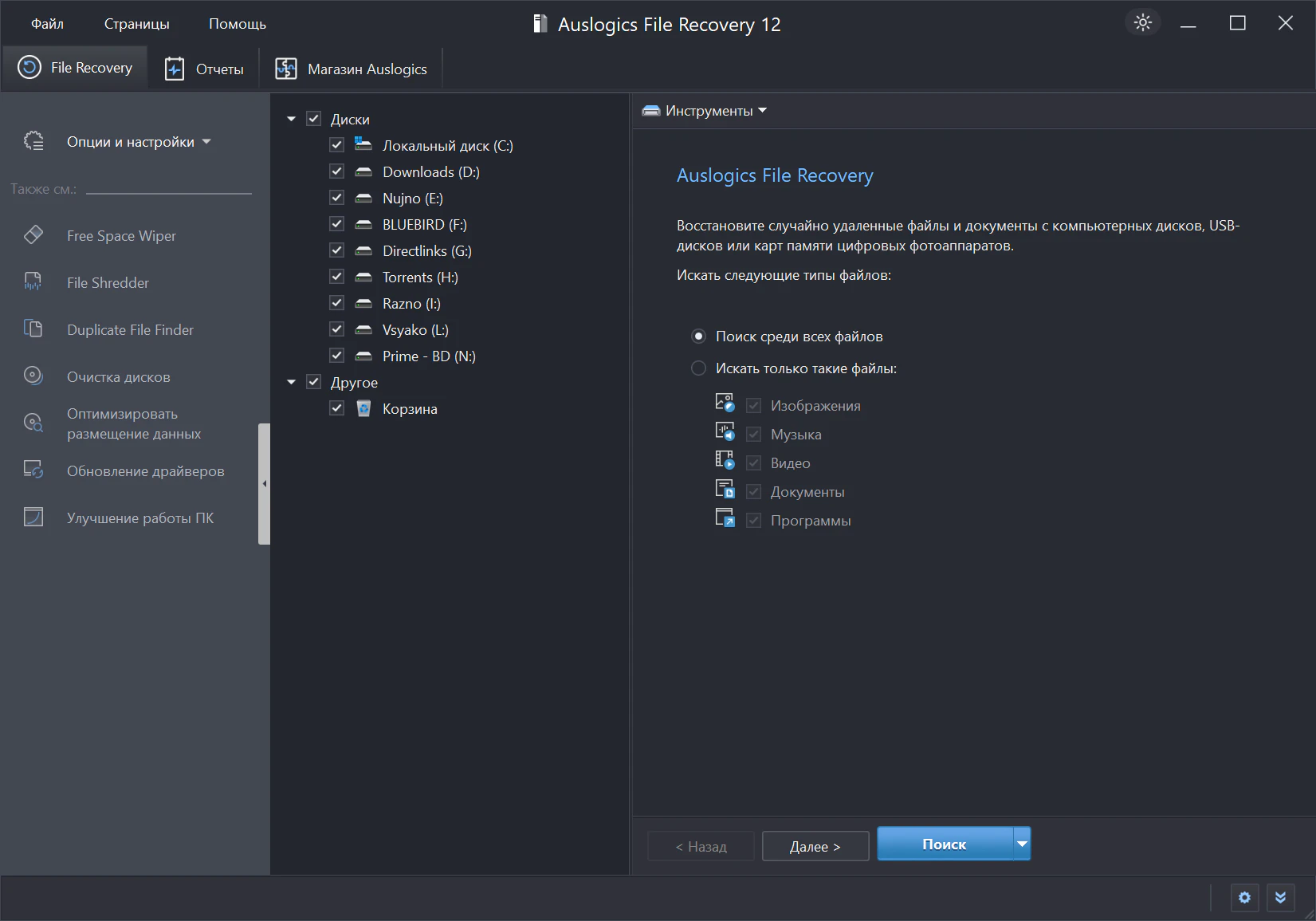1316x921 pixels.
Task: Click the drive icon next to Инструменты
Action: (651, 111)
